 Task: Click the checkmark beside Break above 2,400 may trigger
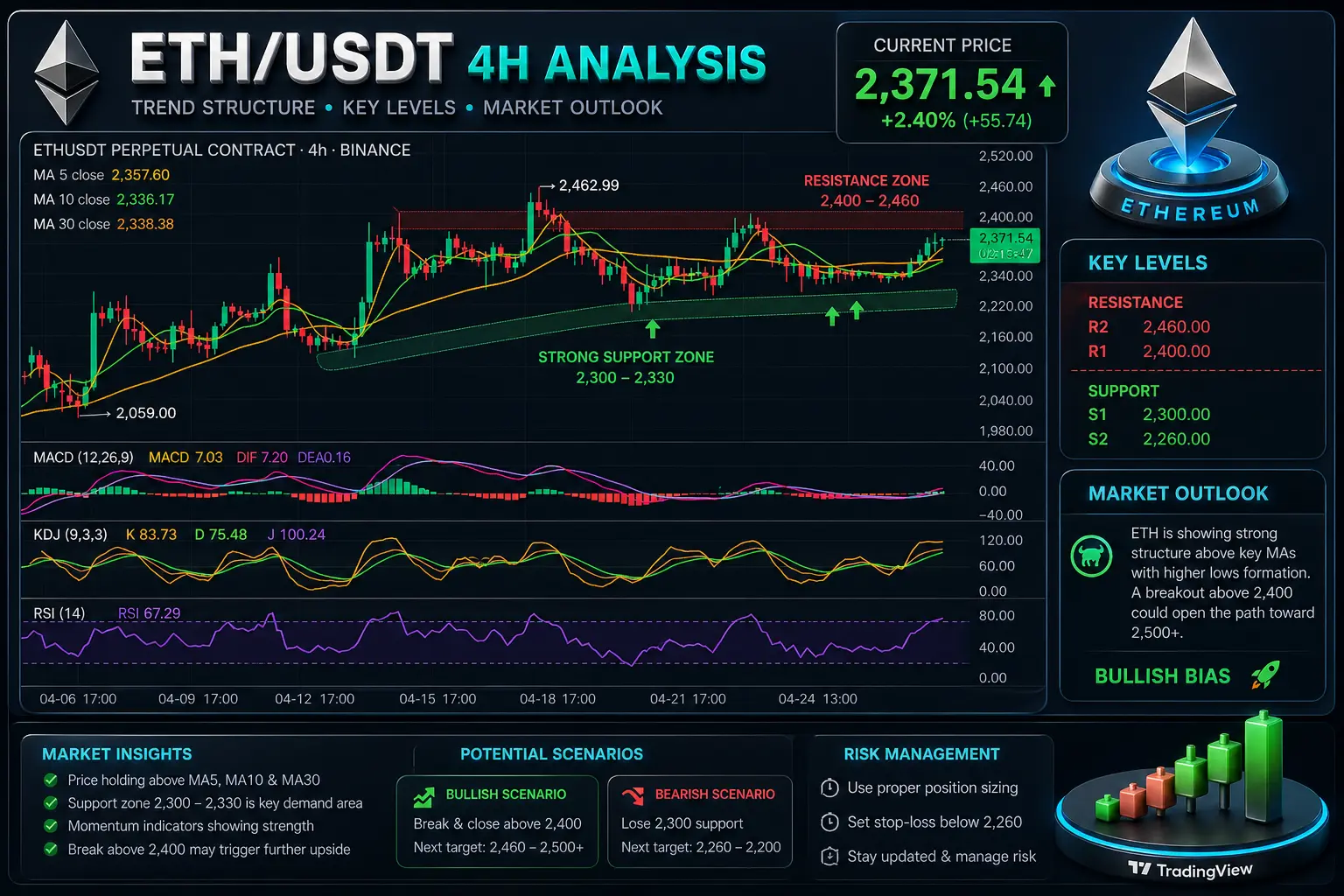(51, 849)
